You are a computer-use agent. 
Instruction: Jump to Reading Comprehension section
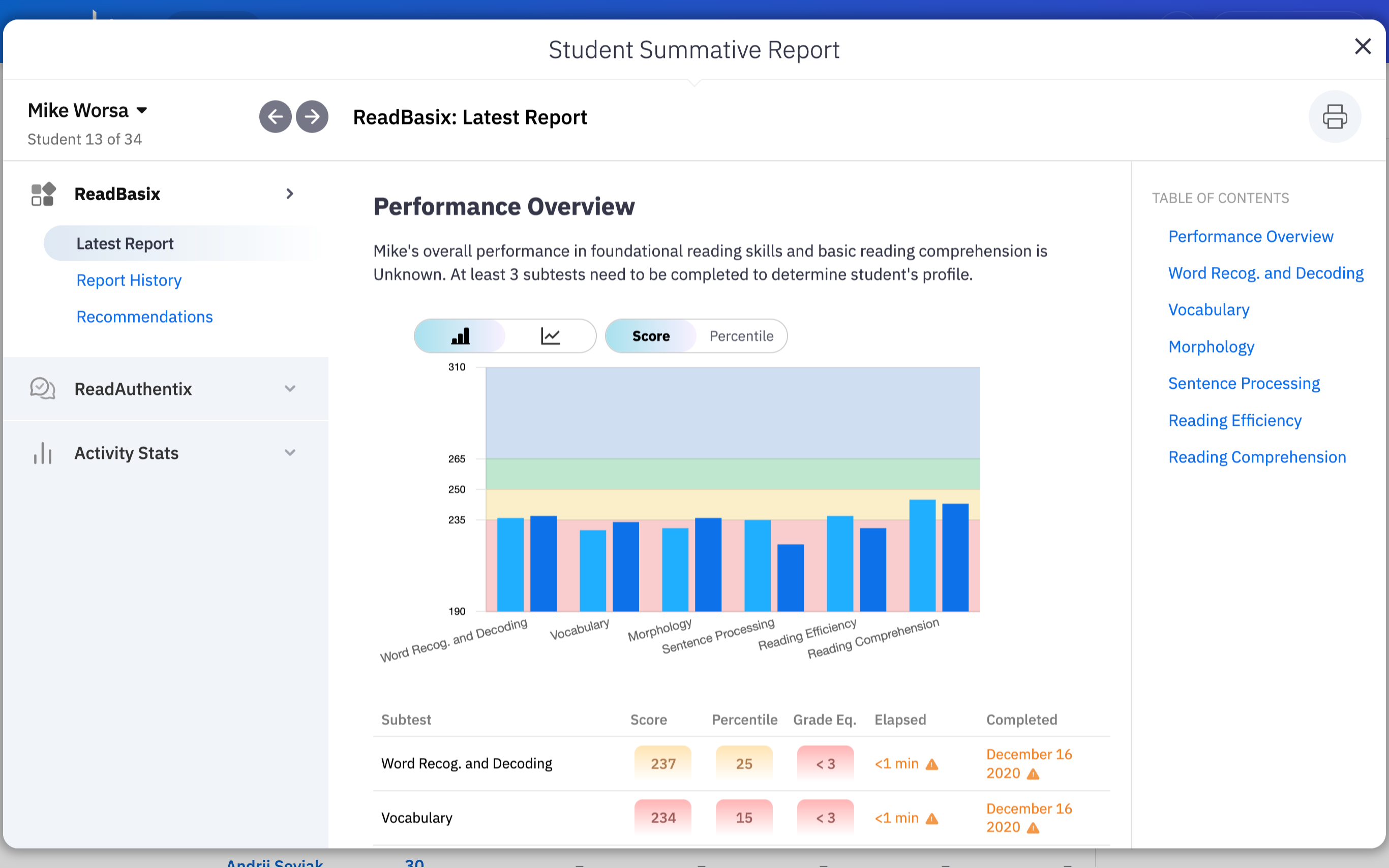coord(1257,457)
